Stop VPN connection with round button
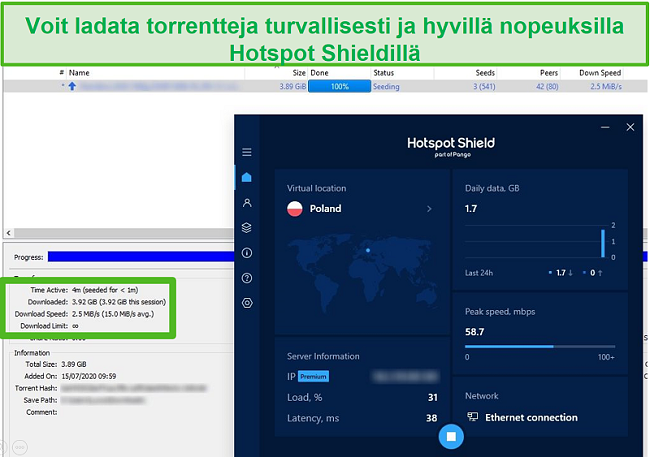 coord(451,436)
